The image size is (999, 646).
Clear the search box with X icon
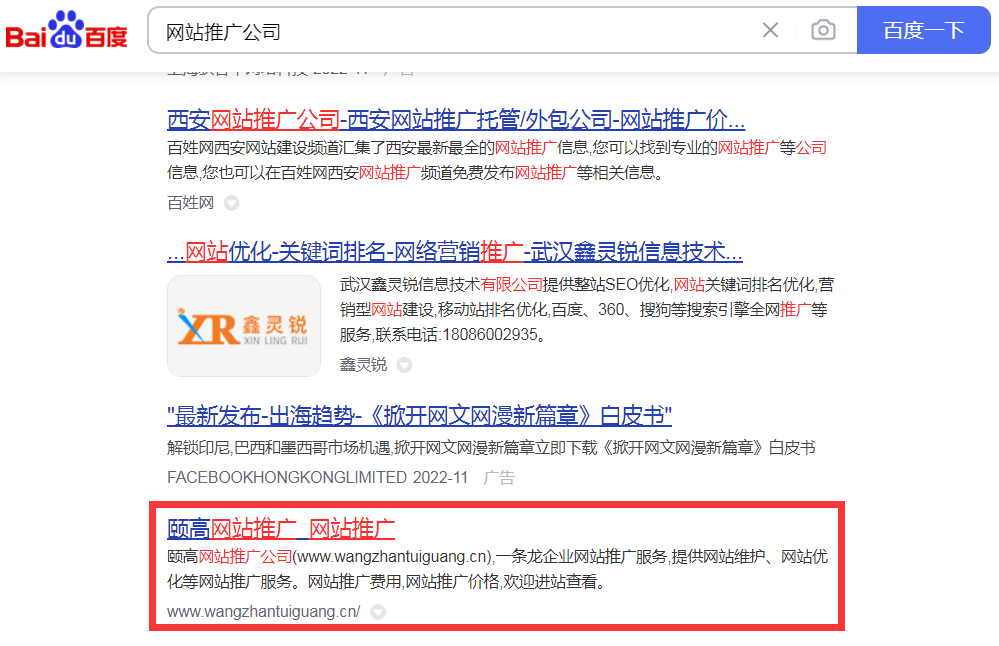(x=770, y=30)
